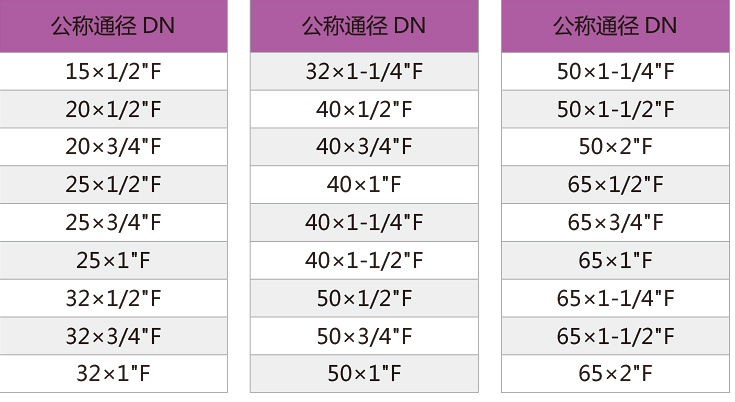735x402 pixels.
Task: Select the 25×3/4"F size cell
Action: point(113,222)
